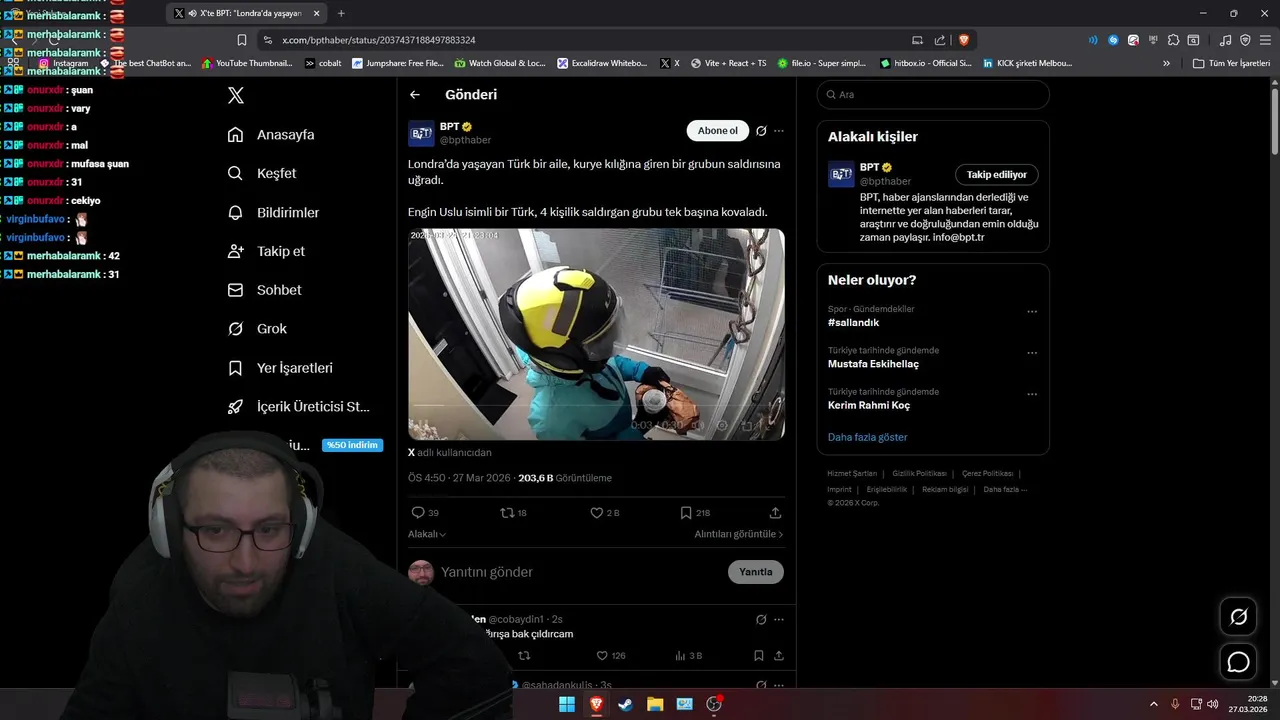Open Steam from the taskbar
1280x720 pixels.
click(626, 704)
